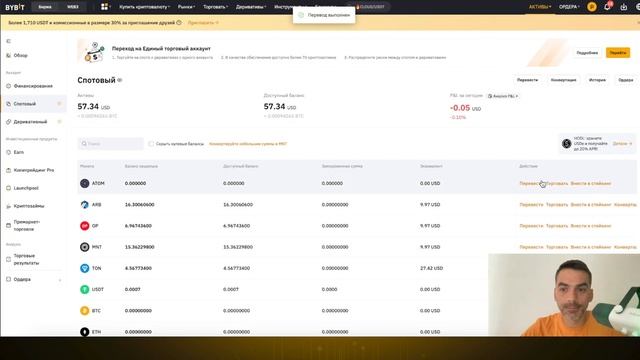
Task: Open 'Рынки' dropdown menu
Action: click(186, 7)
